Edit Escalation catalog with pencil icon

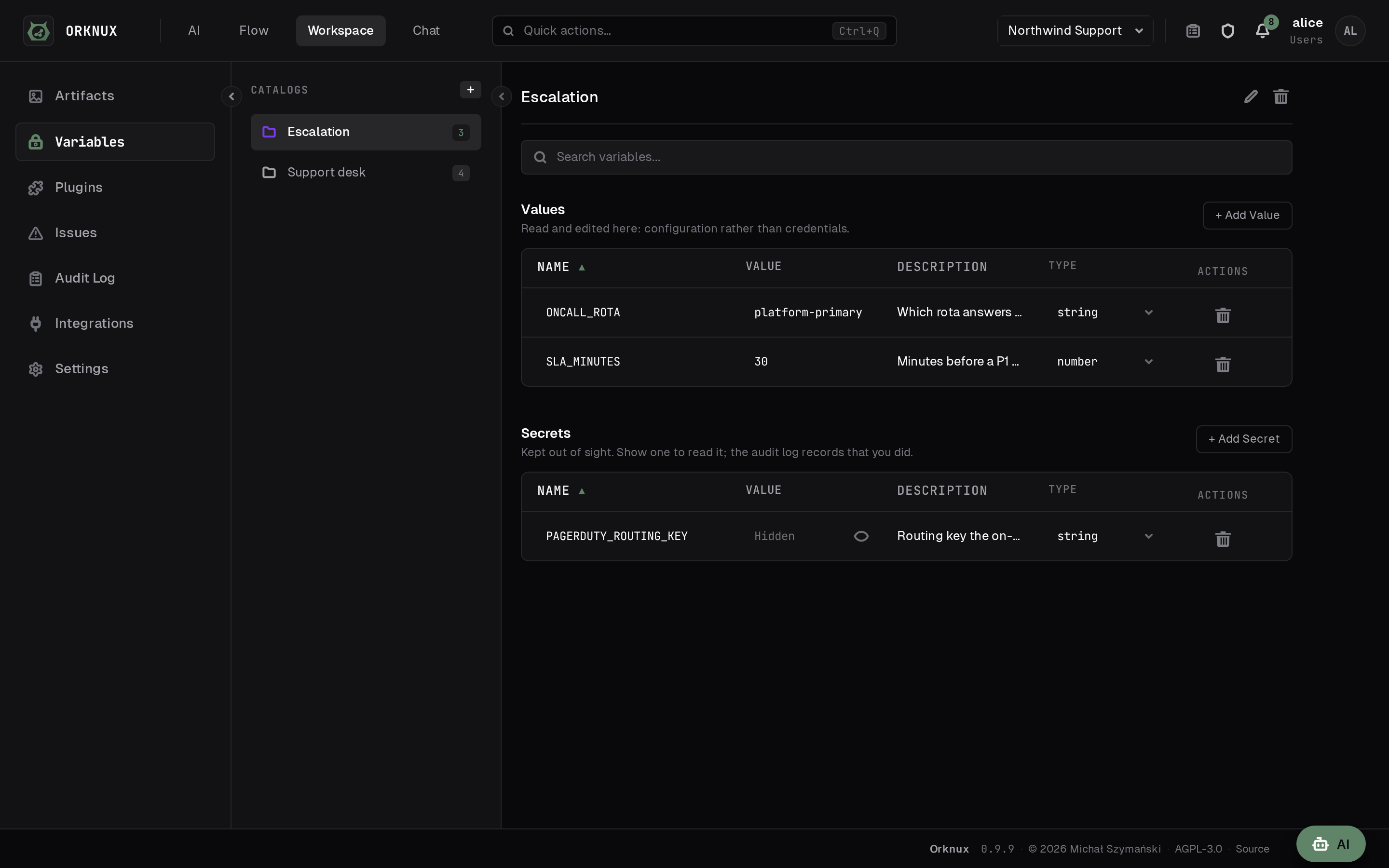click(1251, 96)
